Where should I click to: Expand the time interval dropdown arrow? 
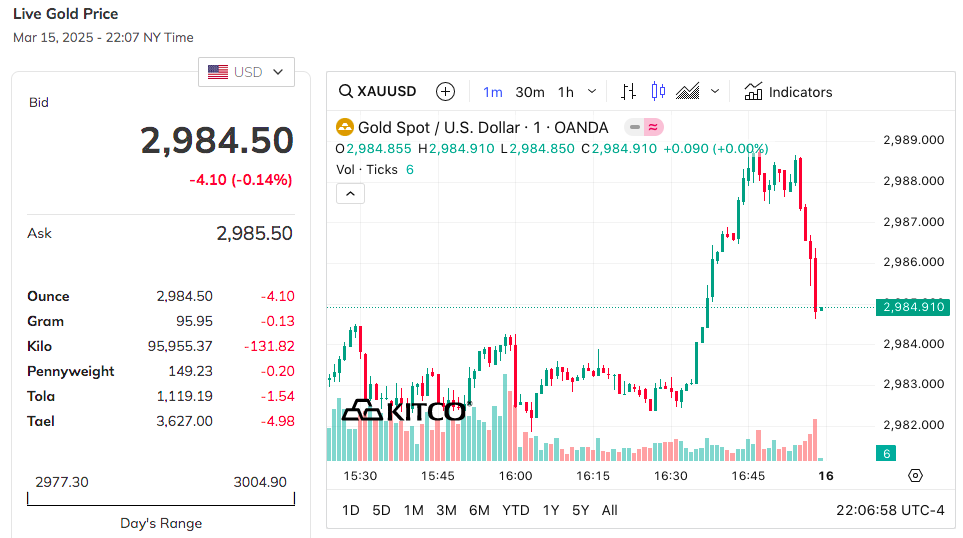[592, 92]
